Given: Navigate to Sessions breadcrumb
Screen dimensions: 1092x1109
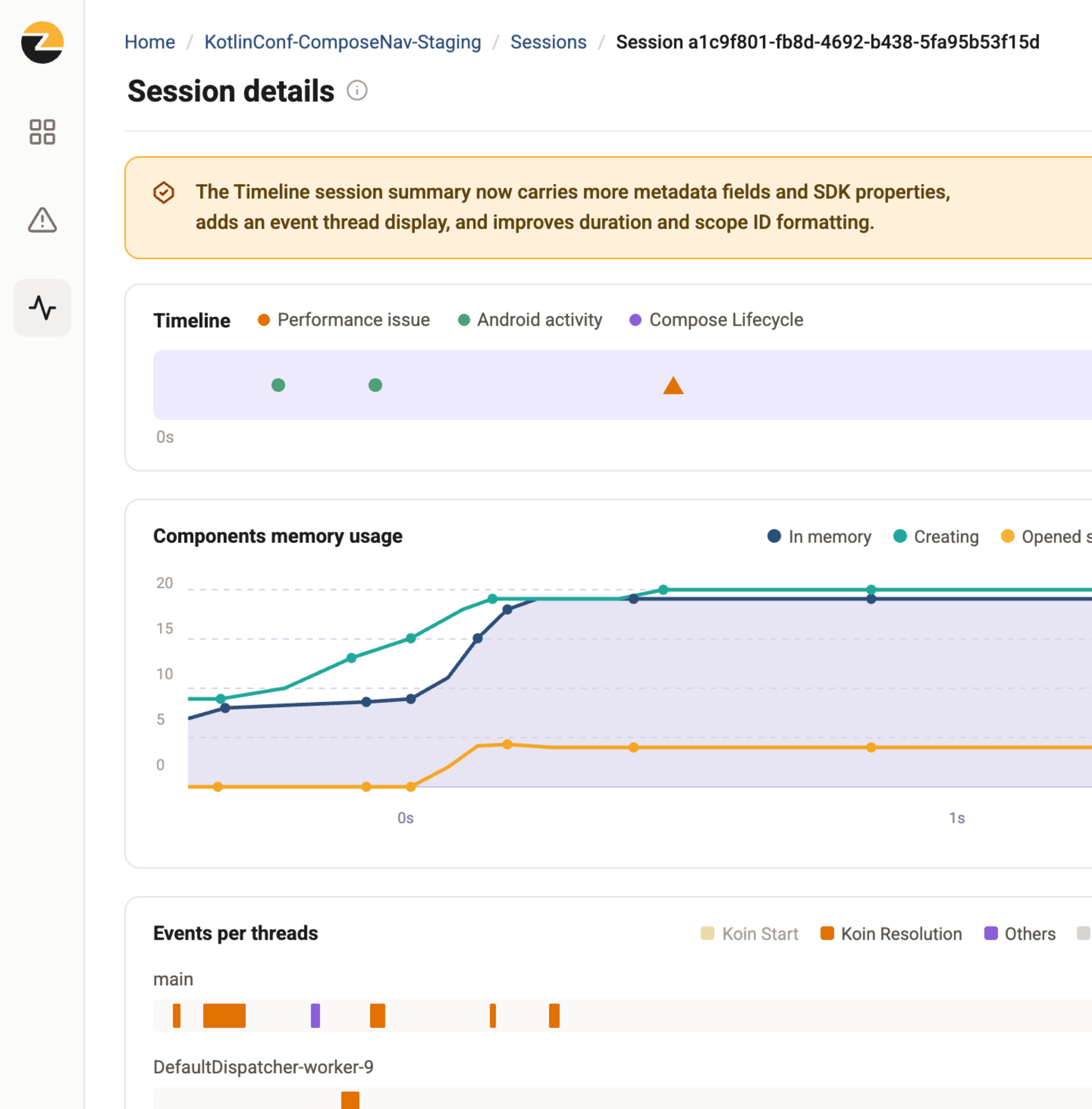Looking at the screenshot, I should (x=548, y=42).
